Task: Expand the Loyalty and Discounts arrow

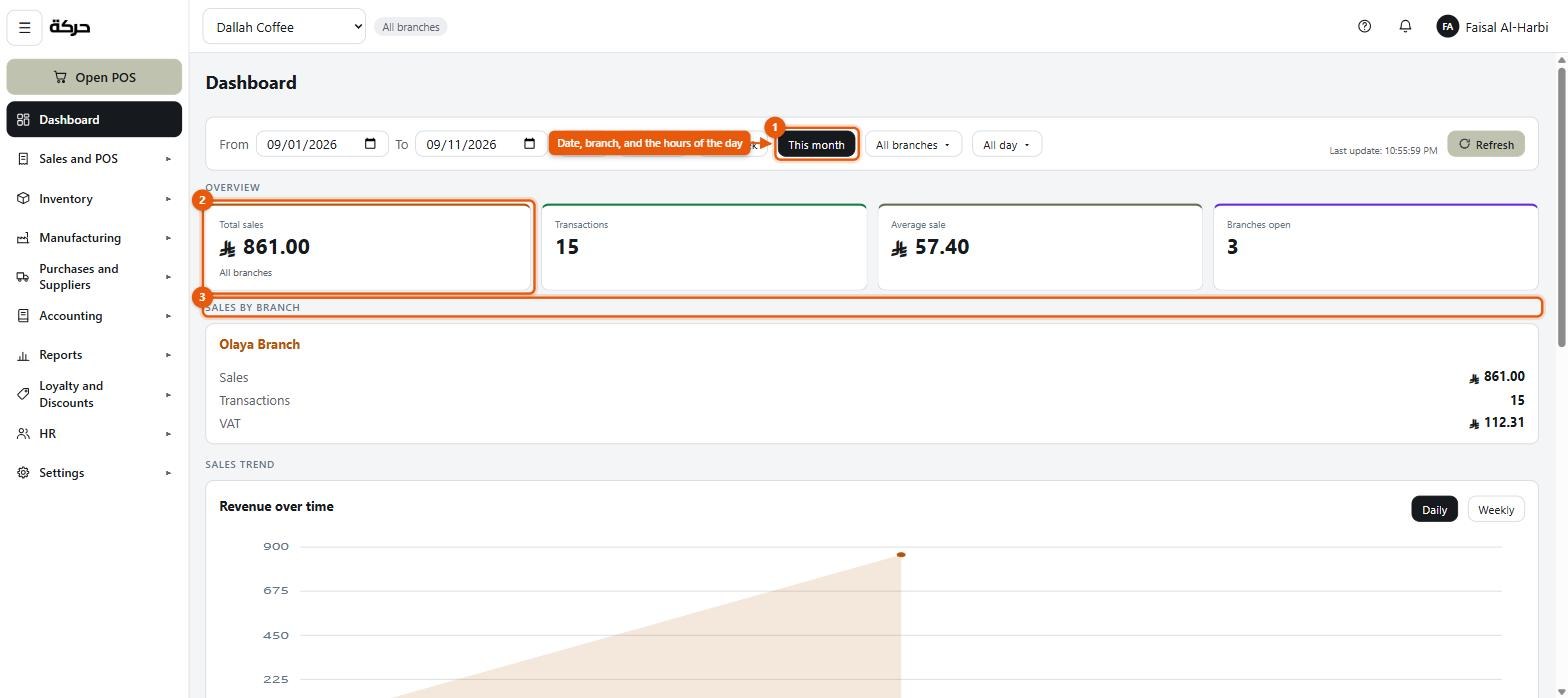Action: point(168,394)
